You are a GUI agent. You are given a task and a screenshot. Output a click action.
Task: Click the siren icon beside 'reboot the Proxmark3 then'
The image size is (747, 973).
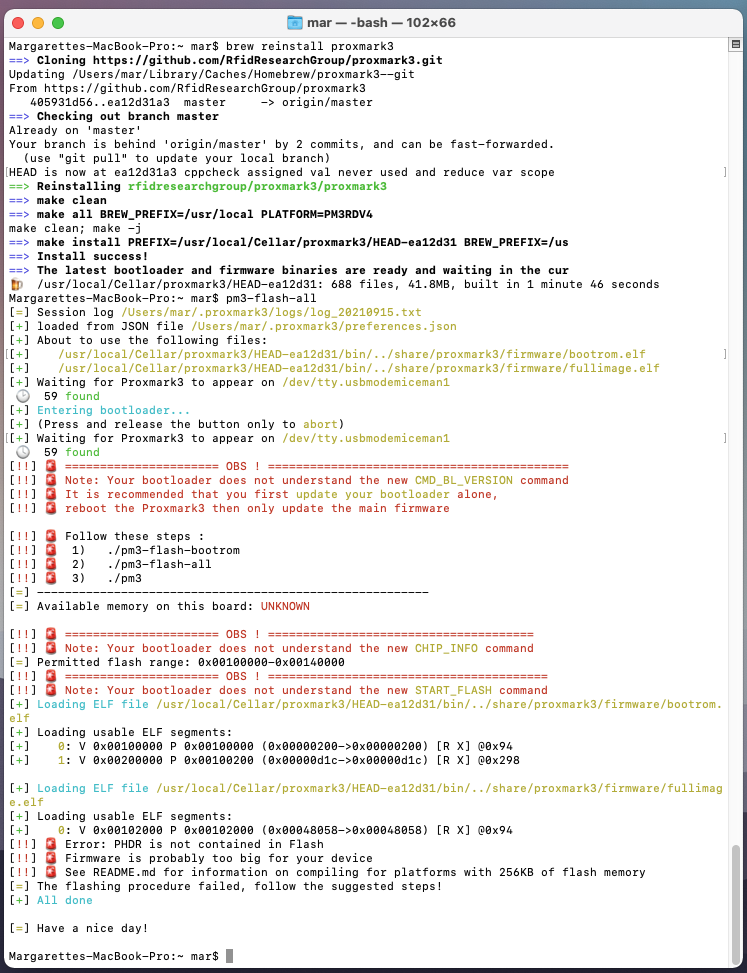(x=51, y=508)
